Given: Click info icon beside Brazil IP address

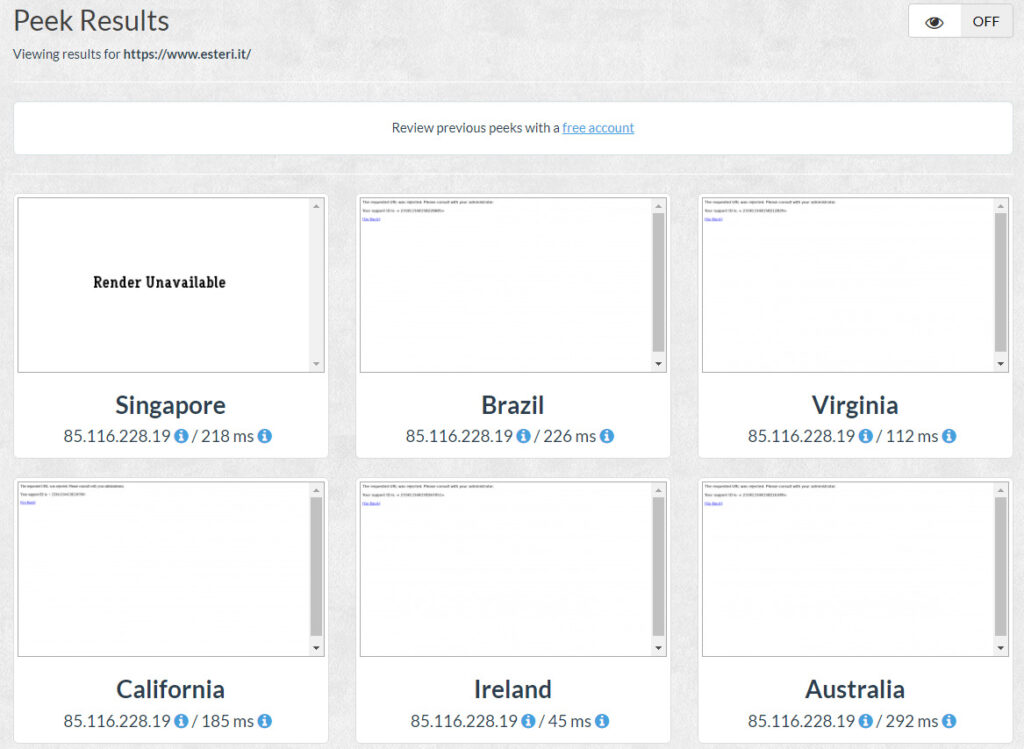Looking at the screenshot, I should [523, 437].
